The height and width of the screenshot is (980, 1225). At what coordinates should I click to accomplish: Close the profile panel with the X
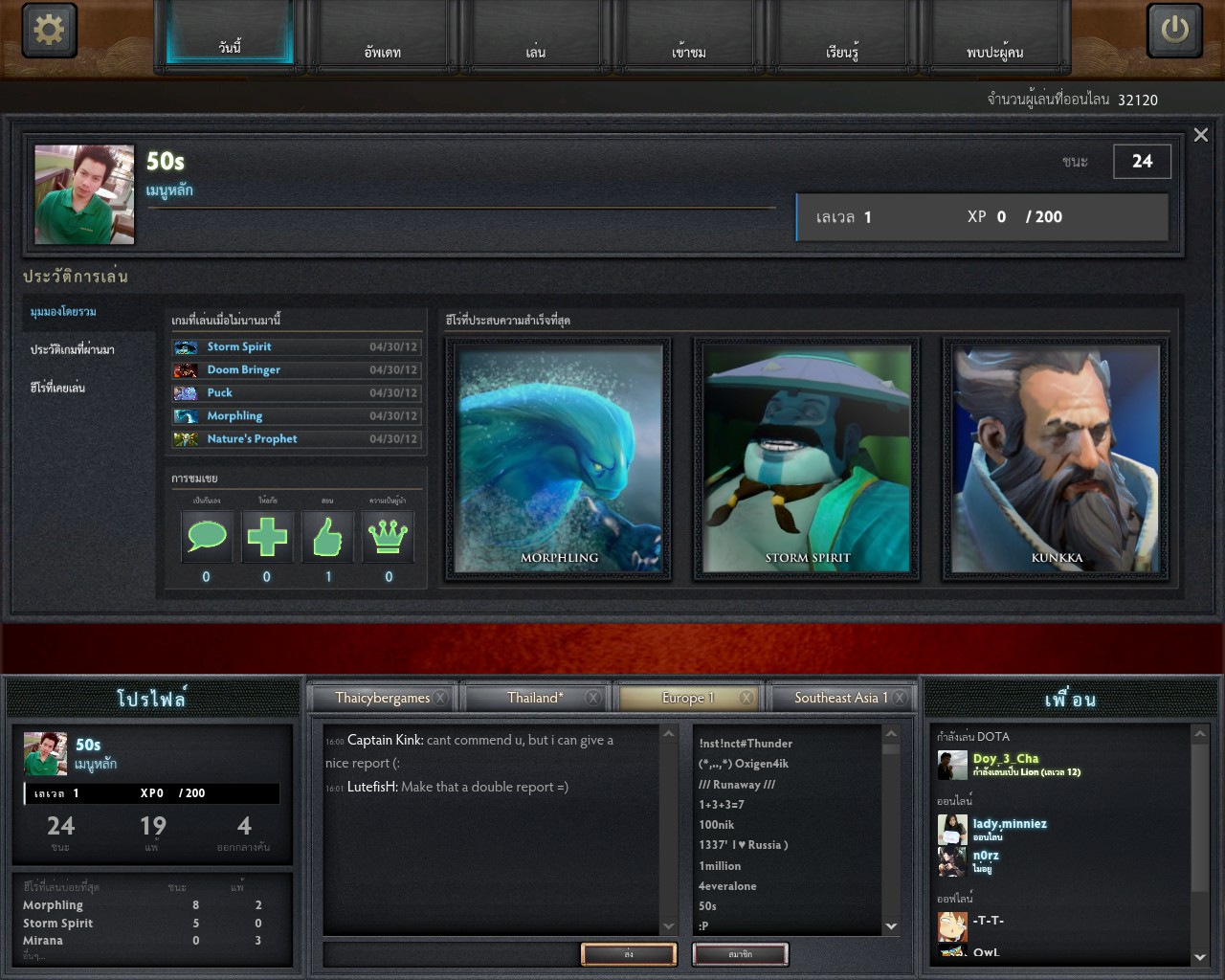pos(1201,135)
